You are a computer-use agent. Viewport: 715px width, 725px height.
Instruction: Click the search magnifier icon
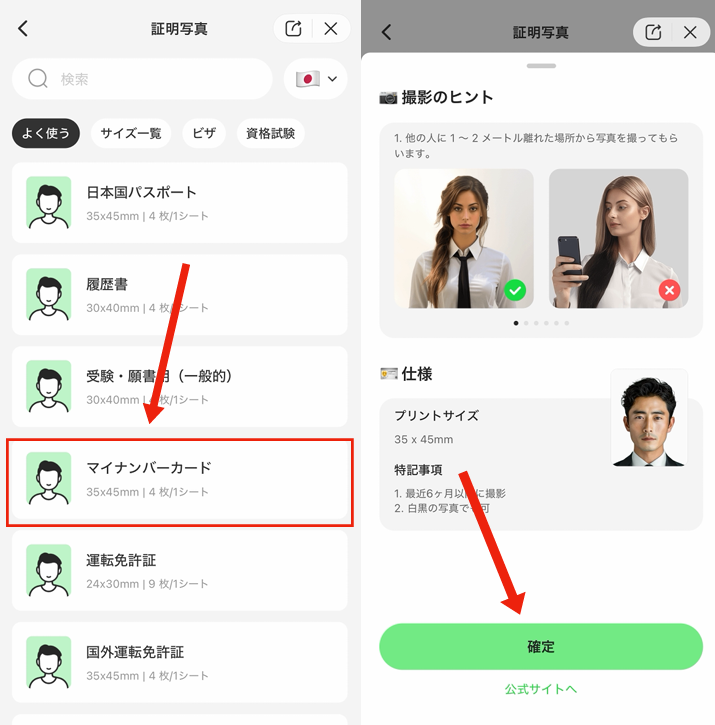(38, 79)
